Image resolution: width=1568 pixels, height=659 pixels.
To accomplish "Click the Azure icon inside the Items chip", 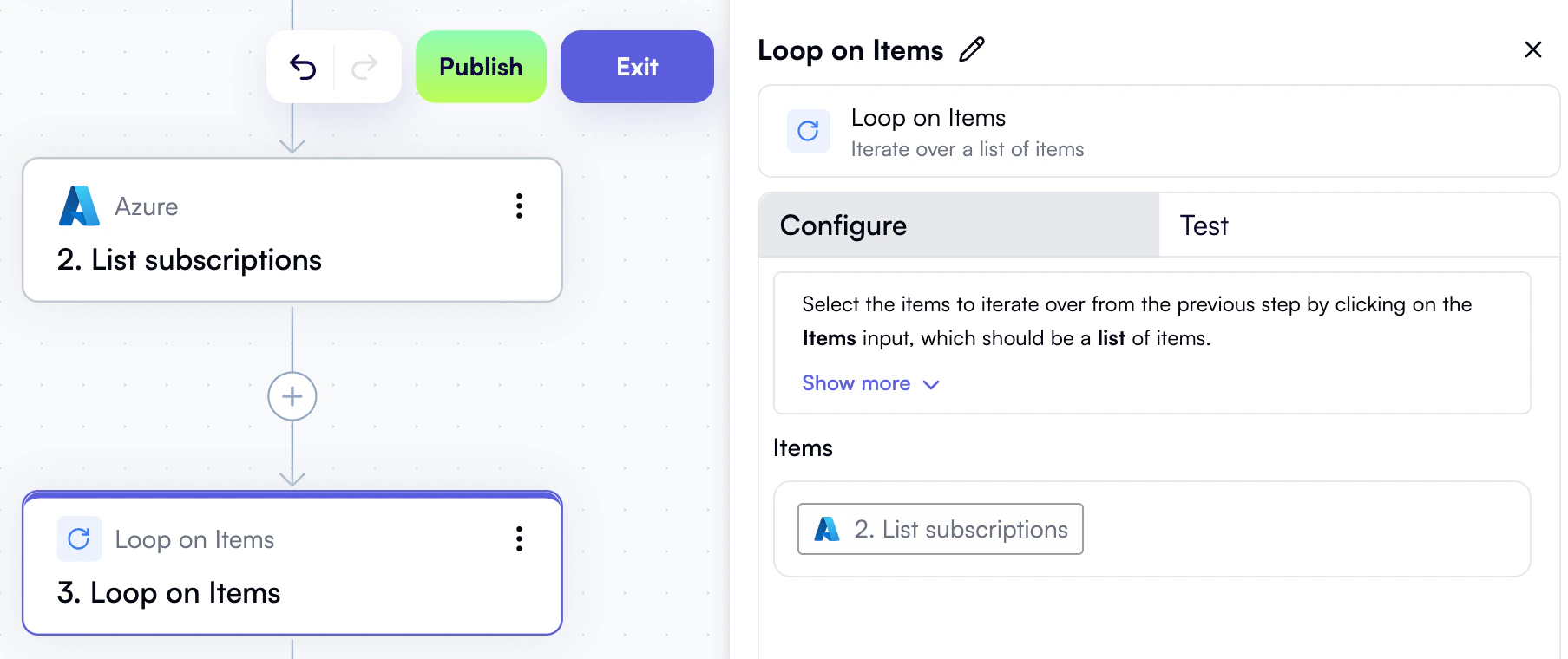I will 825,529.
